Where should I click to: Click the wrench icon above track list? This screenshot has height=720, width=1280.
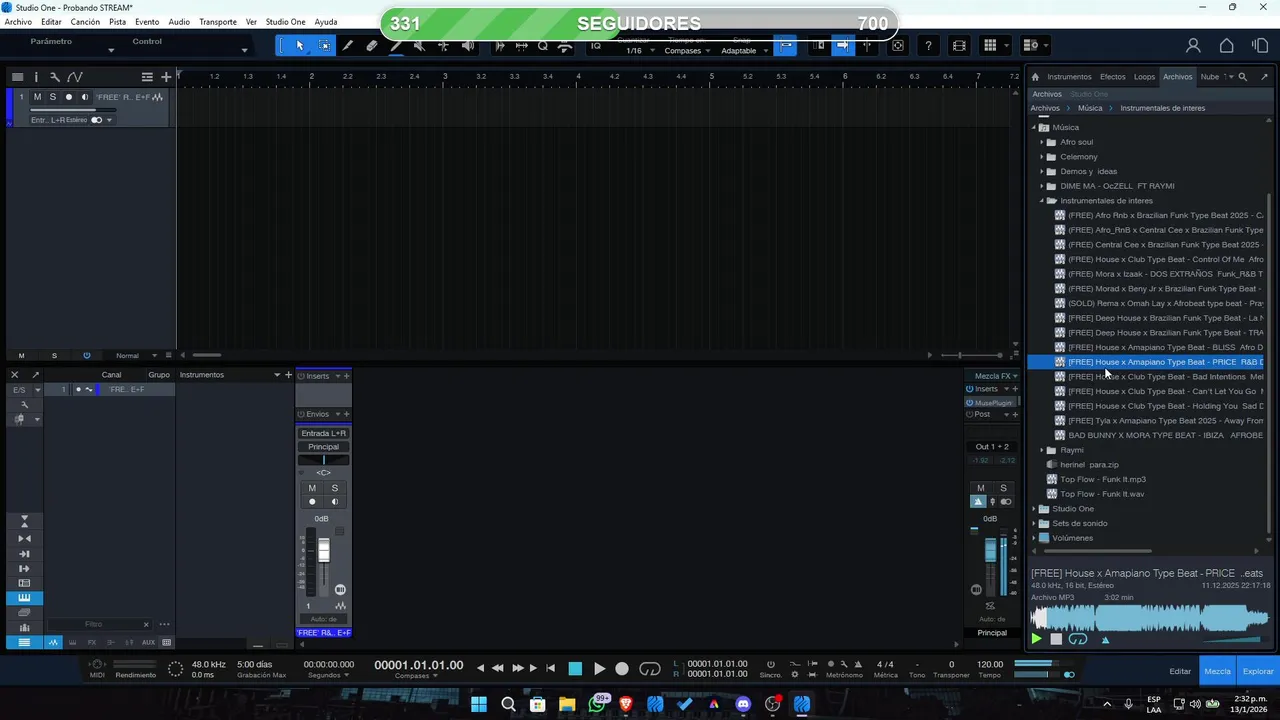(x=55, y=77)
